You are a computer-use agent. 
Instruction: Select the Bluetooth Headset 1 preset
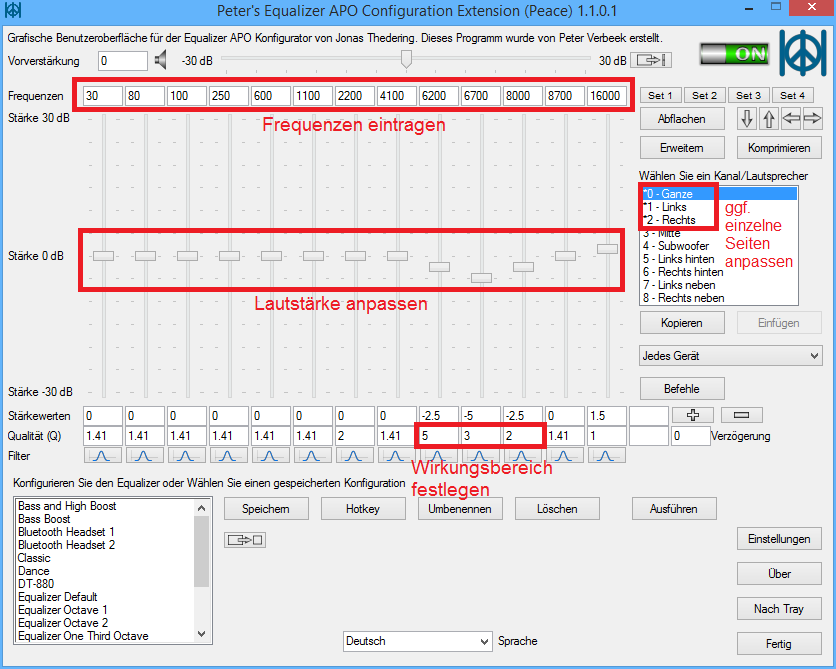pyautogui.click(x=106, y=532)
